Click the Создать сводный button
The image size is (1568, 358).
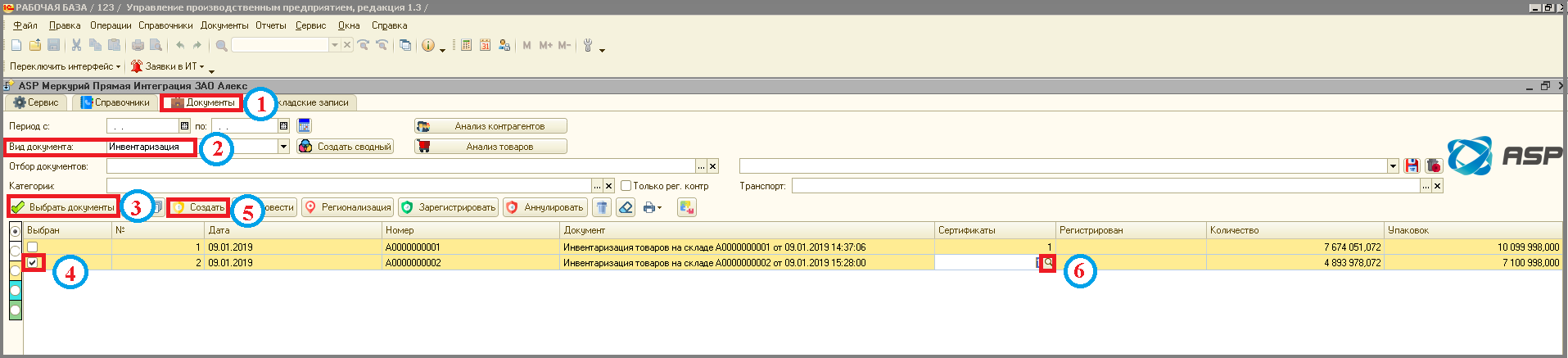pyautogui.click(x=345, y=147)
